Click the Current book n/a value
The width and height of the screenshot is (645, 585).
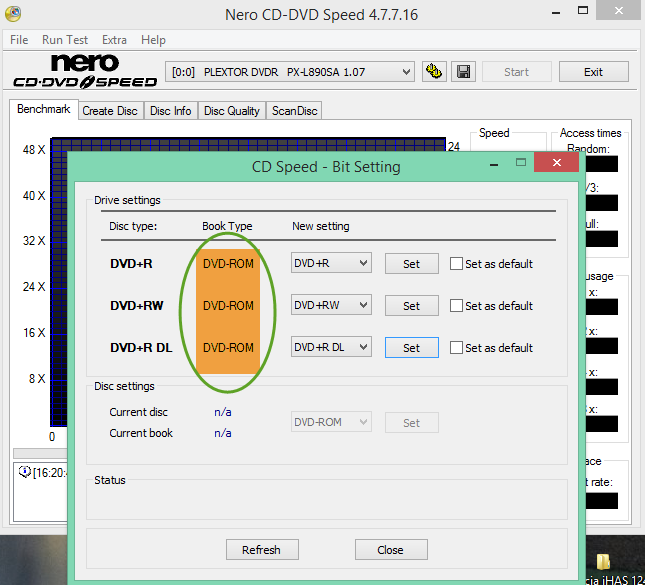pos(223,433)
